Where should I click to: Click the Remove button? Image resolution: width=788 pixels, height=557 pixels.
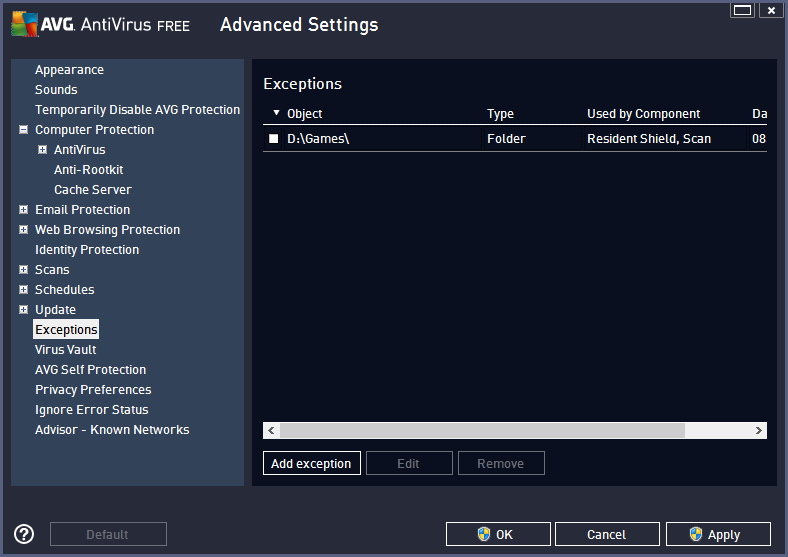501,463
